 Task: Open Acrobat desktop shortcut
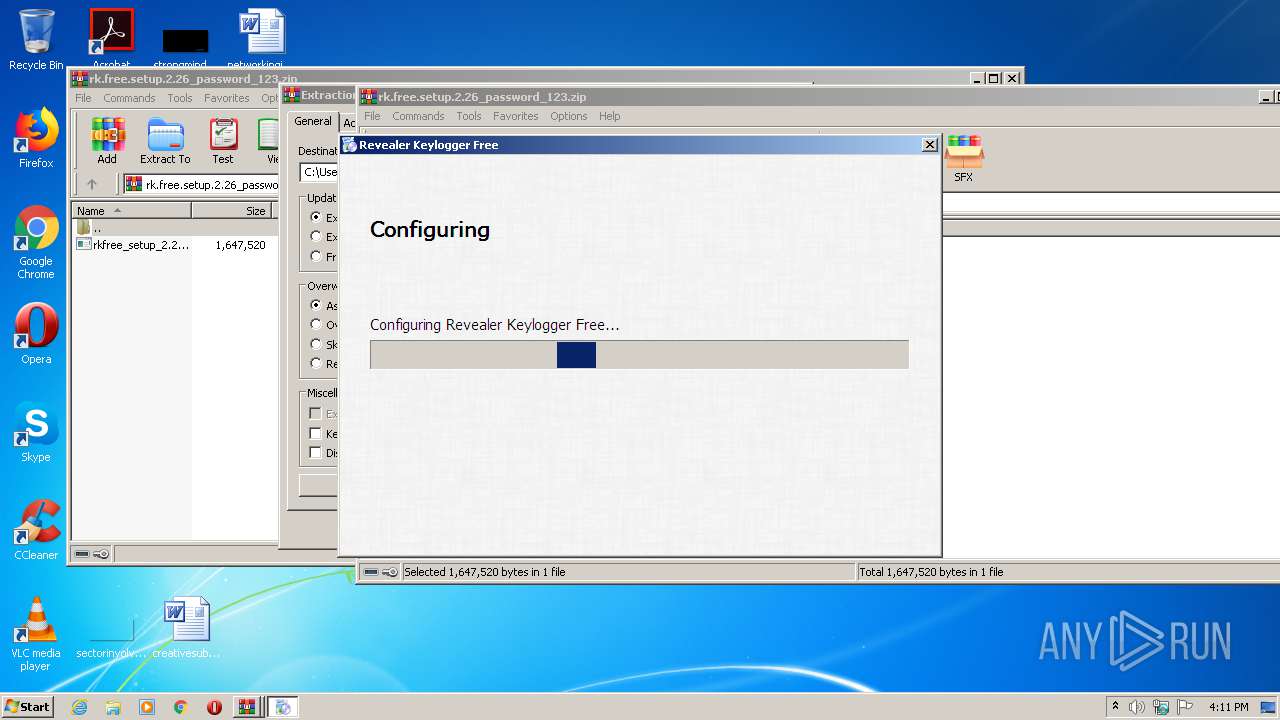(x=111, y=40)
